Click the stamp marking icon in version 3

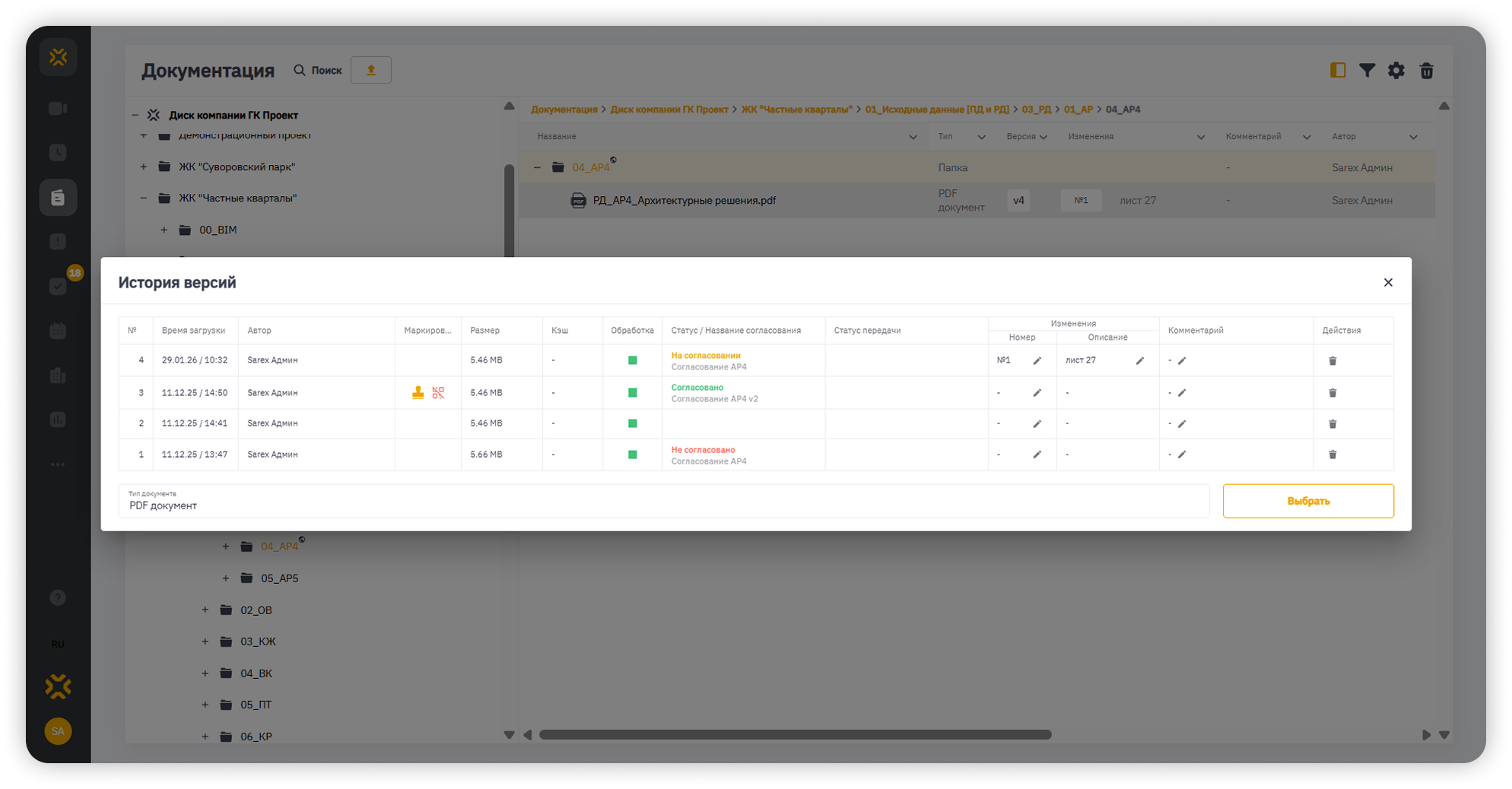coord(418,393)
